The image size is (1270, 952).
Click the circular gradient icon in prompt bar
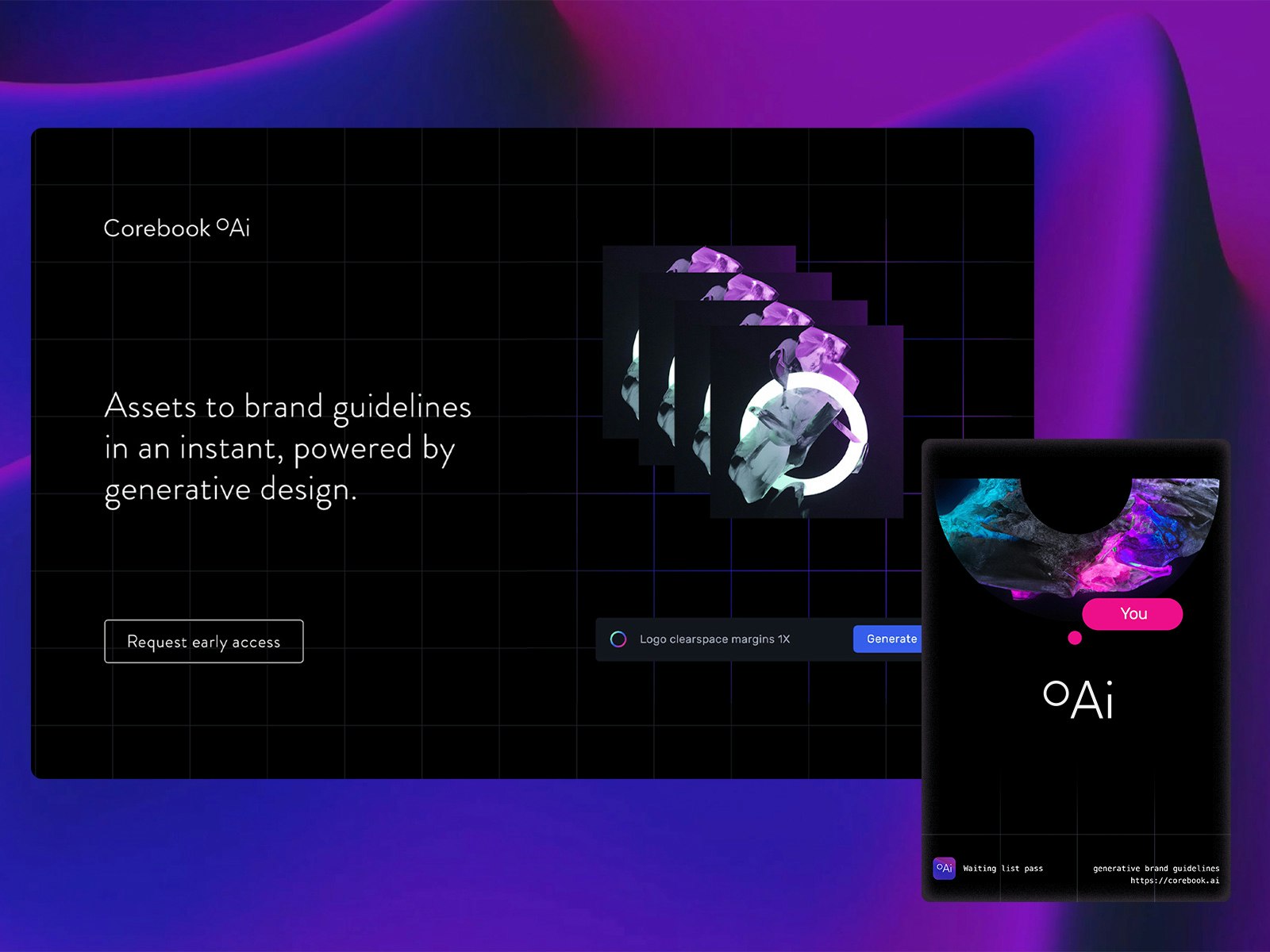tap(618, 639)
